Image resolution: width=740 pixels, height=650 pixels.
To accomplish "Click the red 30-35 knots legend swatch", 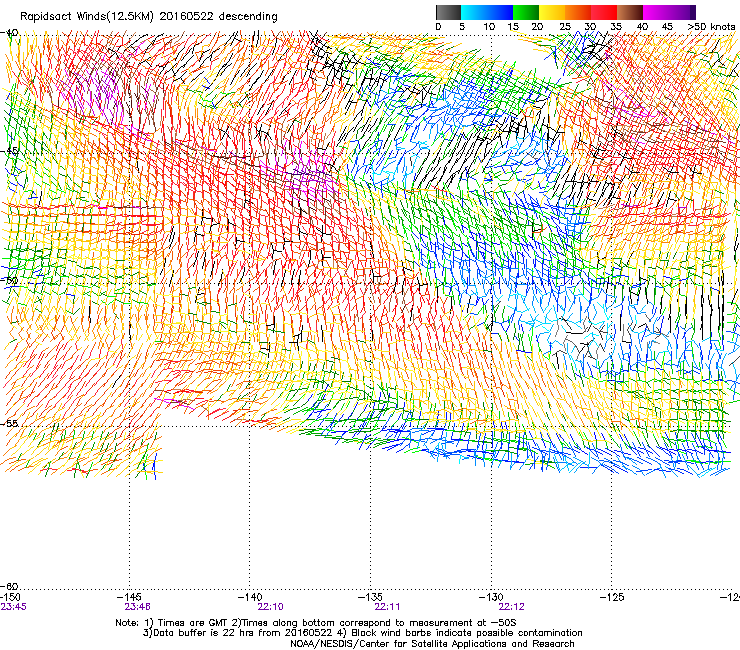I will (604, 12).
